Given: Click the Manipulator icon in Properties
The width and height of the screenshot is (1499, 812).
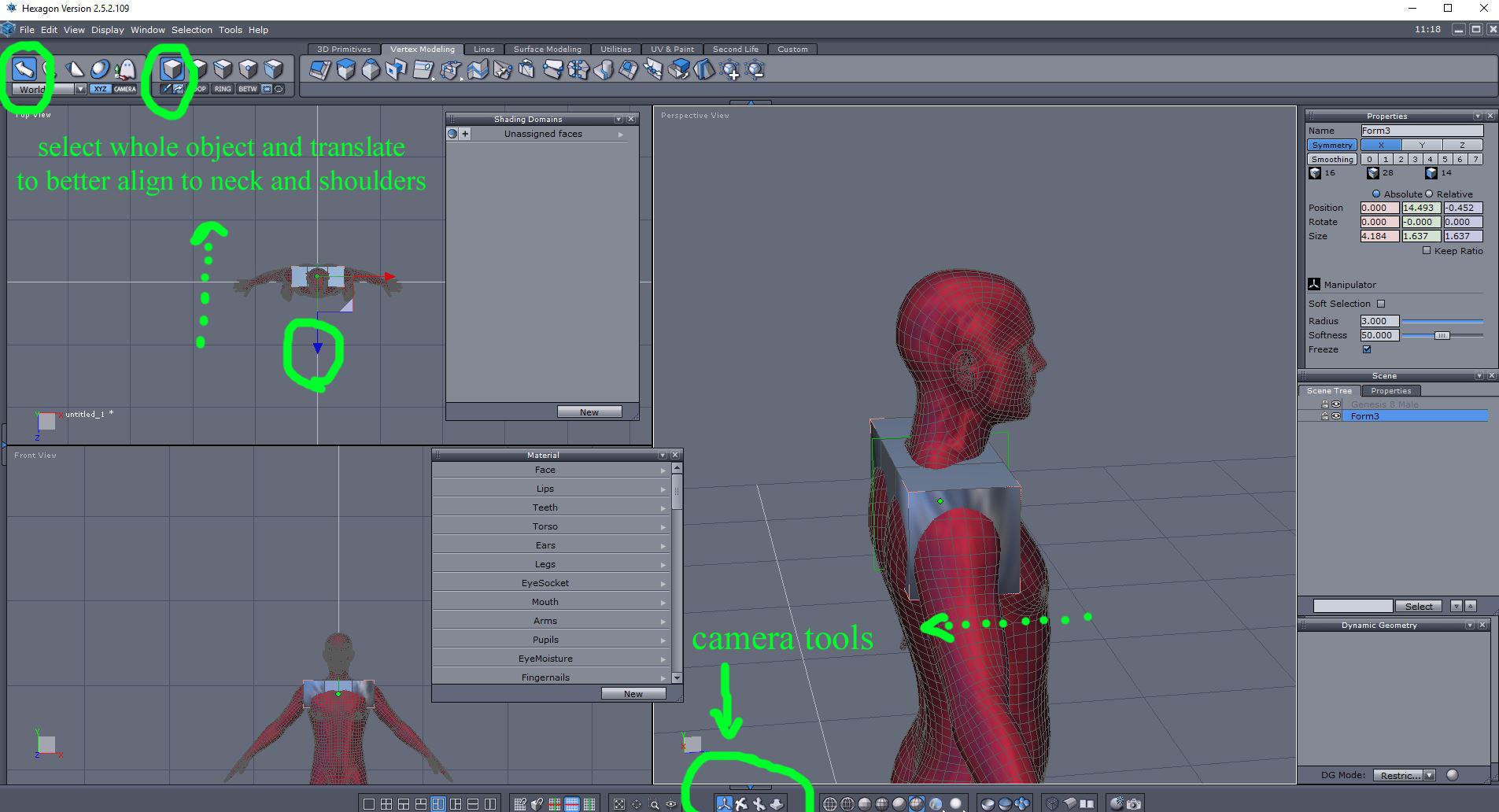Looking at the screenshot, I should point(1314,284).
